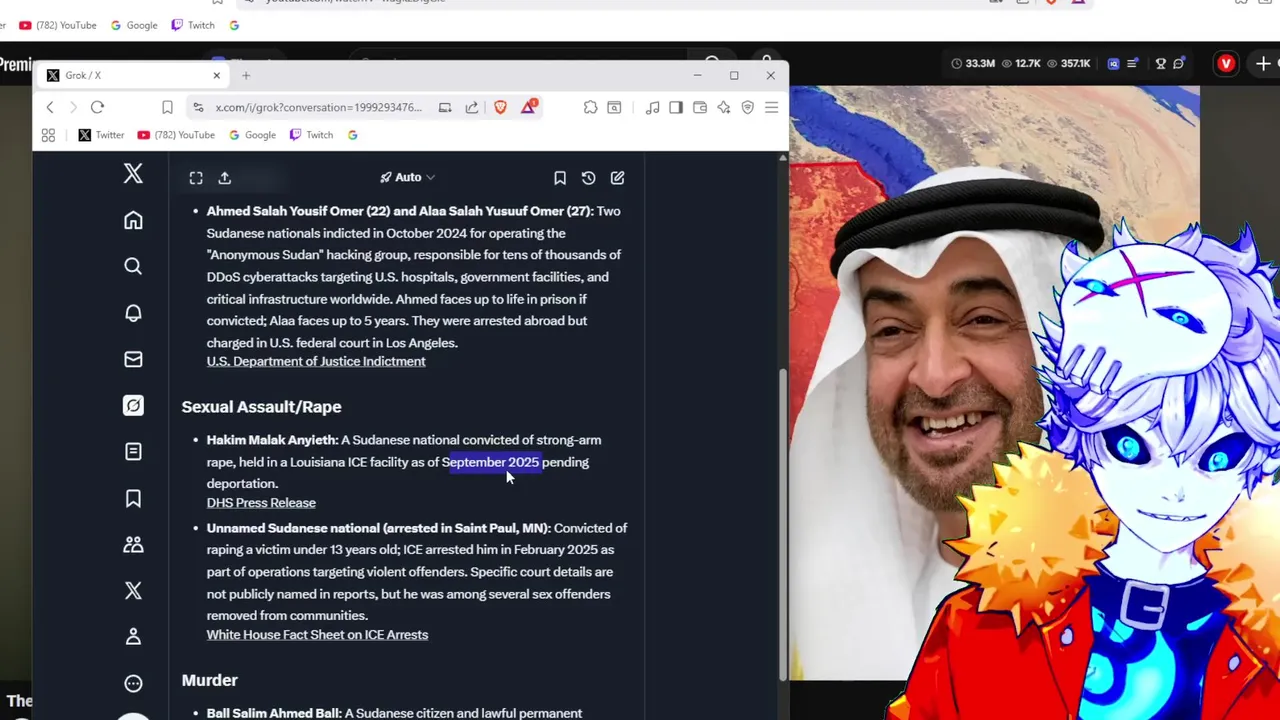The width and height of the screenshot is (1280, 720).
Task: Open More circle menu in X sidebar
Action: coord(133,683)
